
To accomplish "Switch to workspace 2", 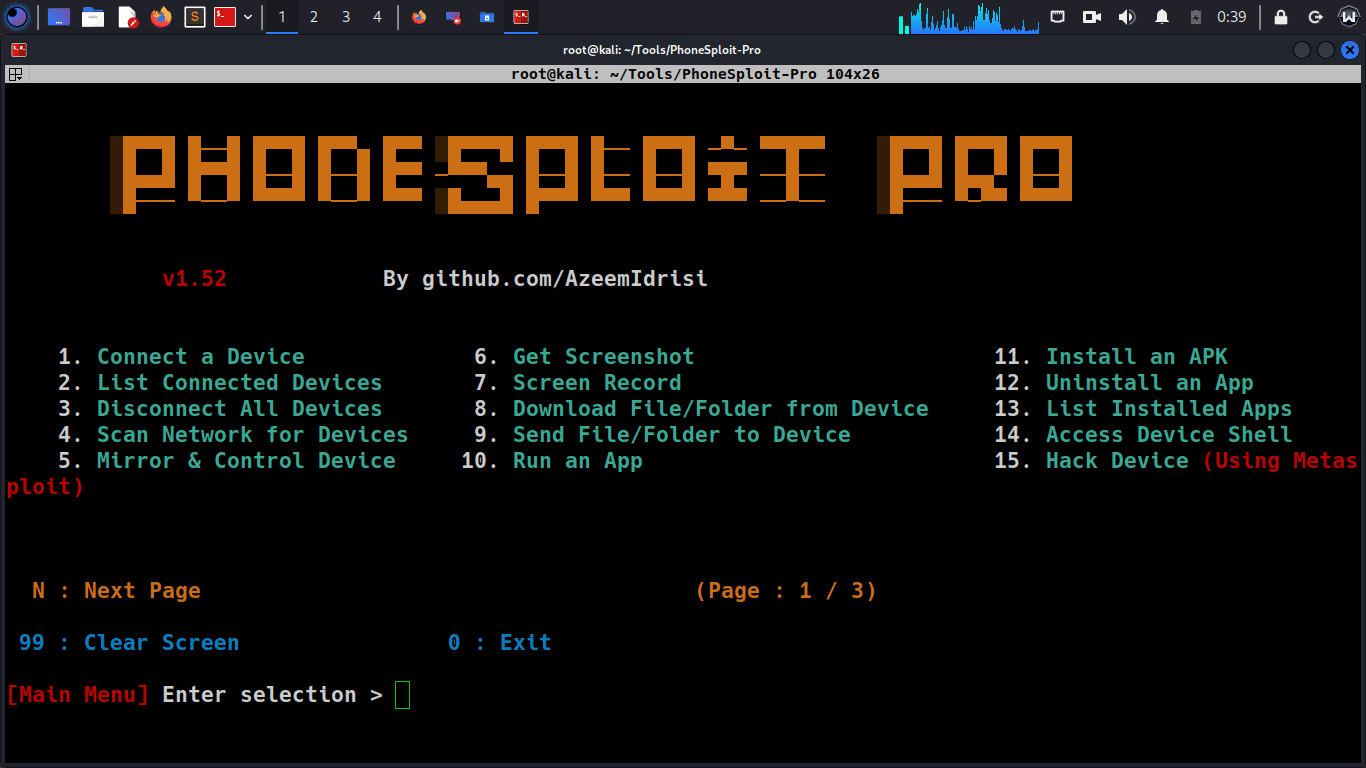I will [313, 16].
